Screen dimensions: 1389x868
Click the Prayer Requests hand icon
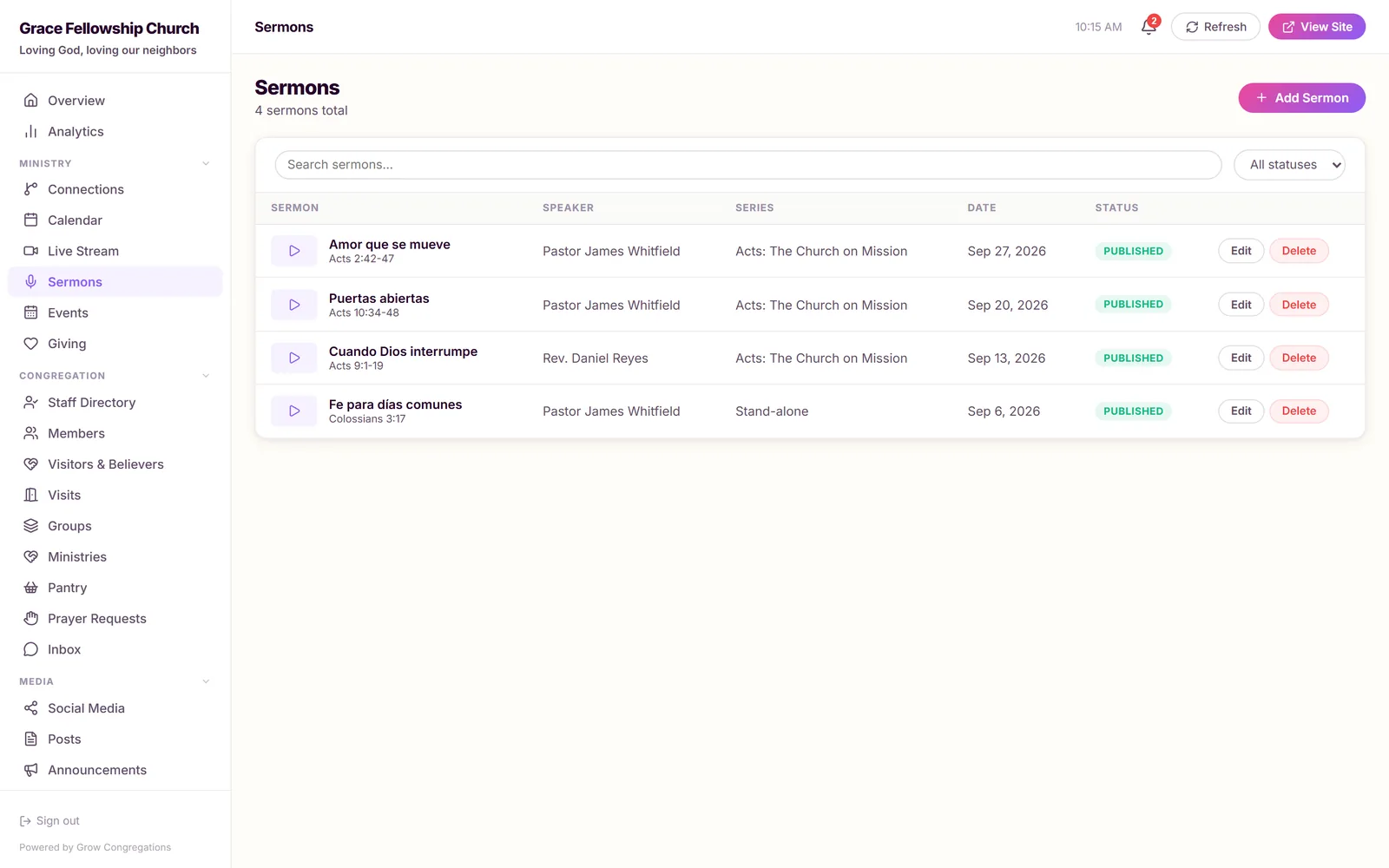(31, 619)
